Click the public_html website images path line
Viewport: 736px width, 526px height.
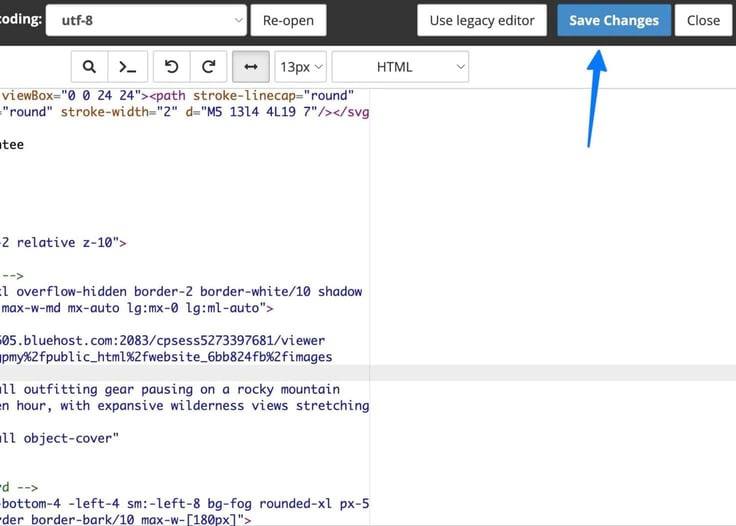click(x=166, y=357)
